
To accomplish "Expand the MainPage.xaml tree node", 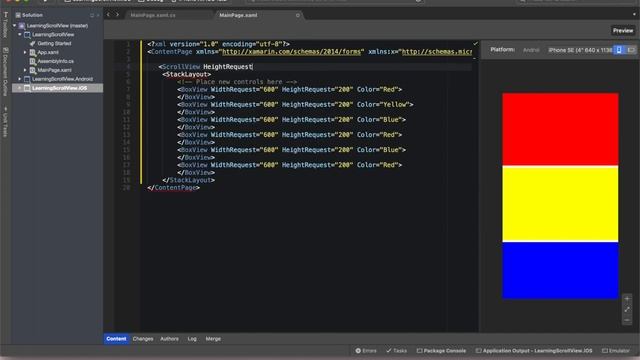I will pyautogui.click(x=25, y=70).
